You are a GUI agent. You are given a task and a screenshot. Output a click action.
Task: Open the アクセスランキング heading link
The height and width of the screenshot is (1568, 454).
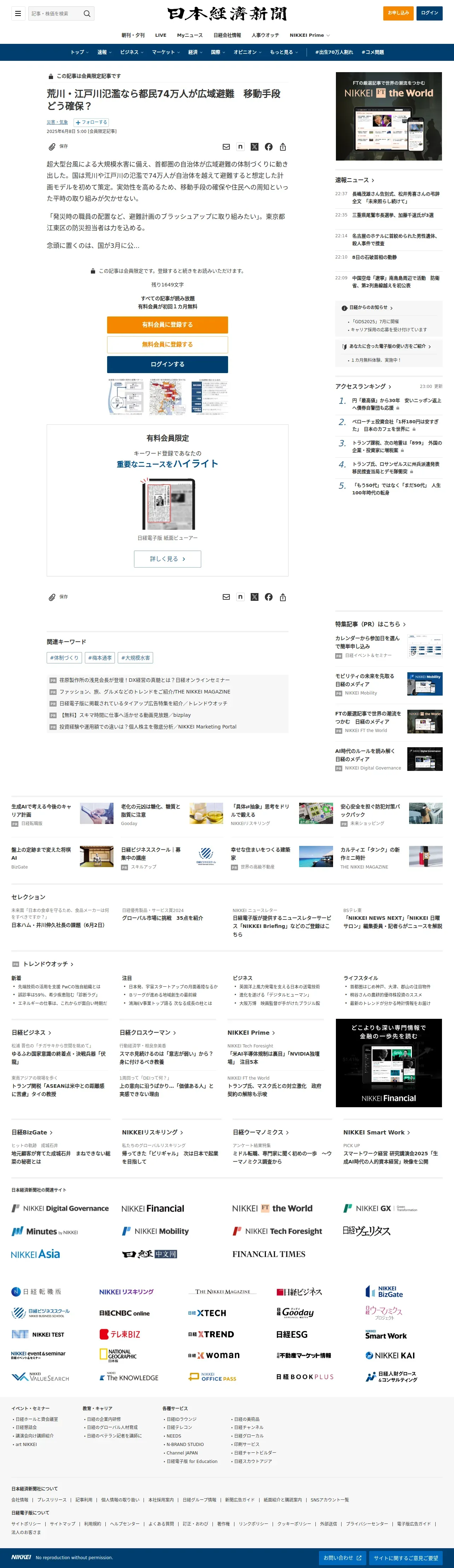(x=363, y=387)
